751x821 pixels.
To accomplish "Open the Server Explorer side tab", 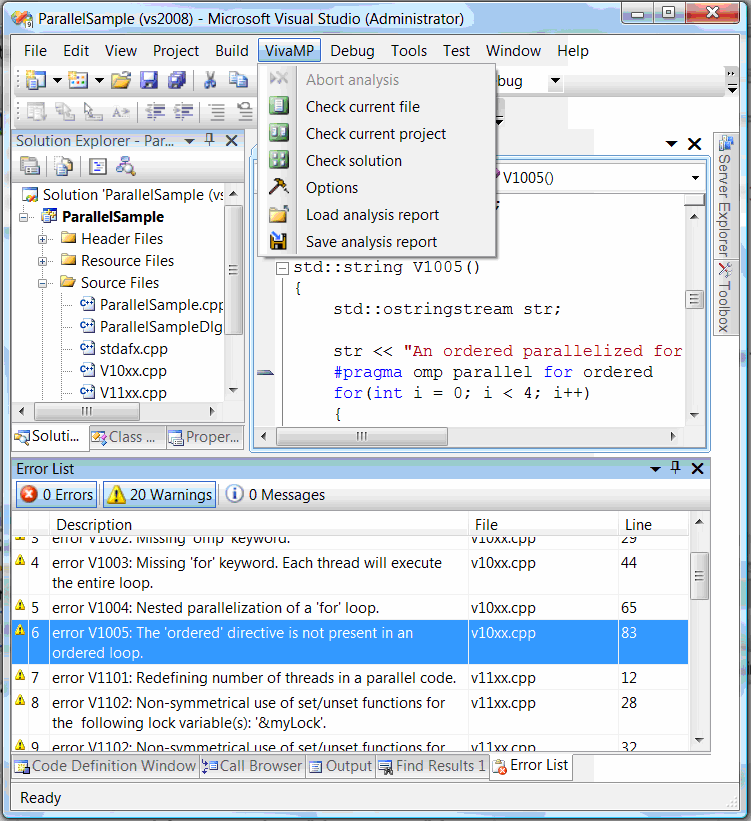I will 725,196.
